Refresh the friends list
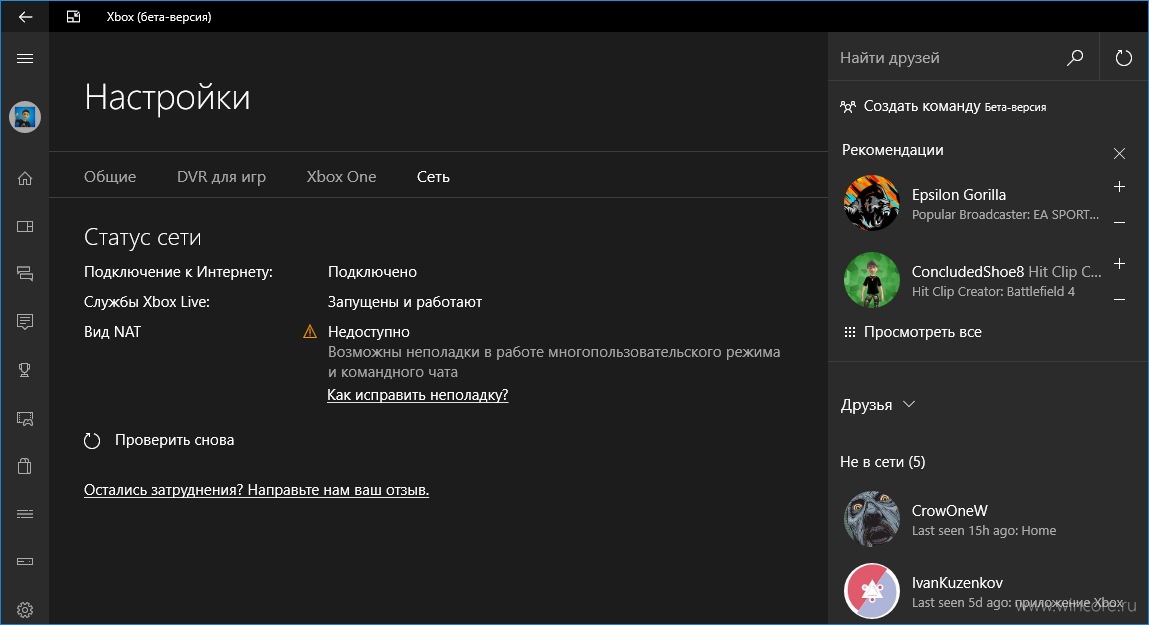Screen dimensions: 1149x625 coord(1123,57)
